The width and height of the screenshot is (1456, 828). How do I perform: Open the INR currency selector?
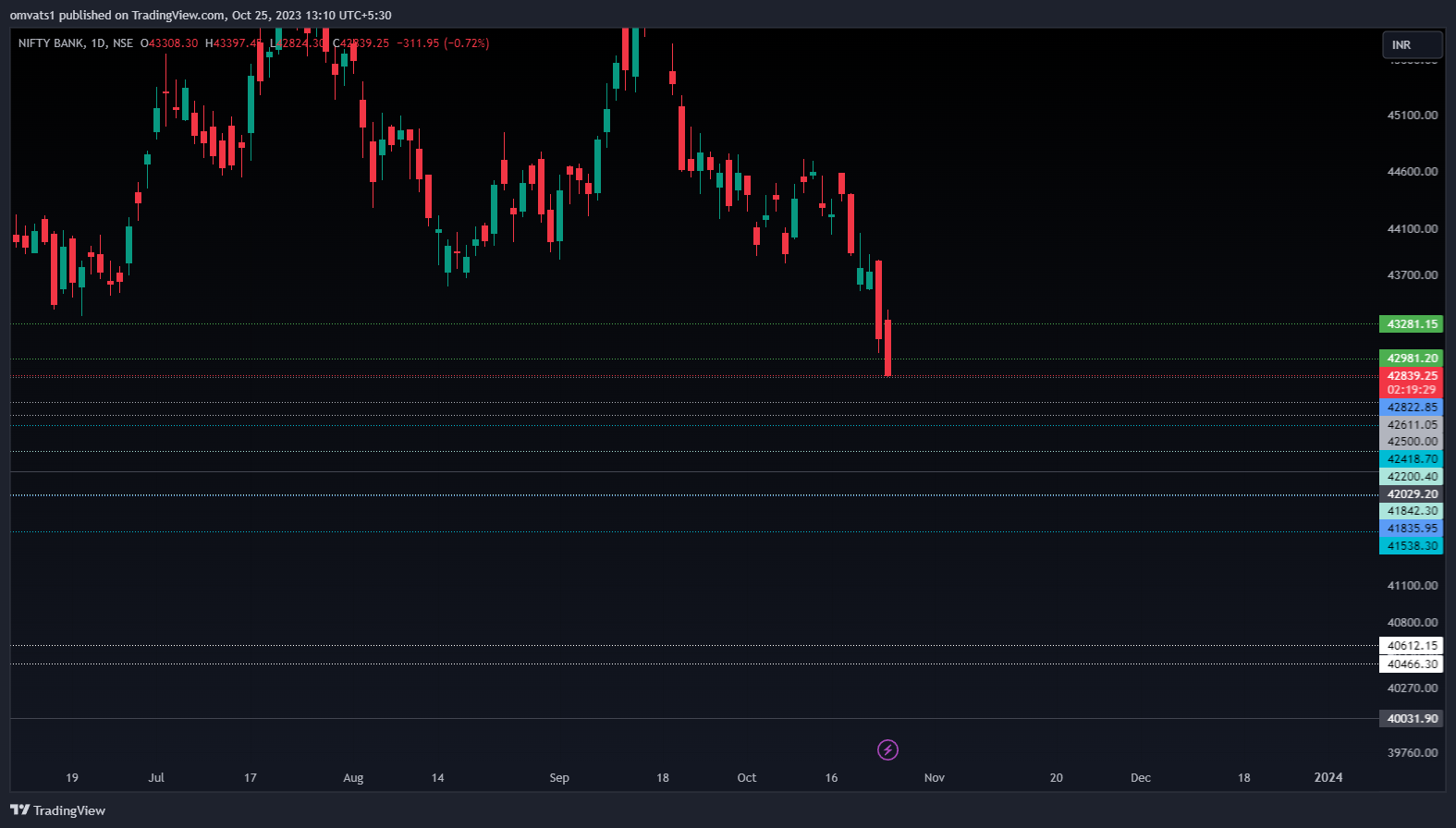(1412, 44)
